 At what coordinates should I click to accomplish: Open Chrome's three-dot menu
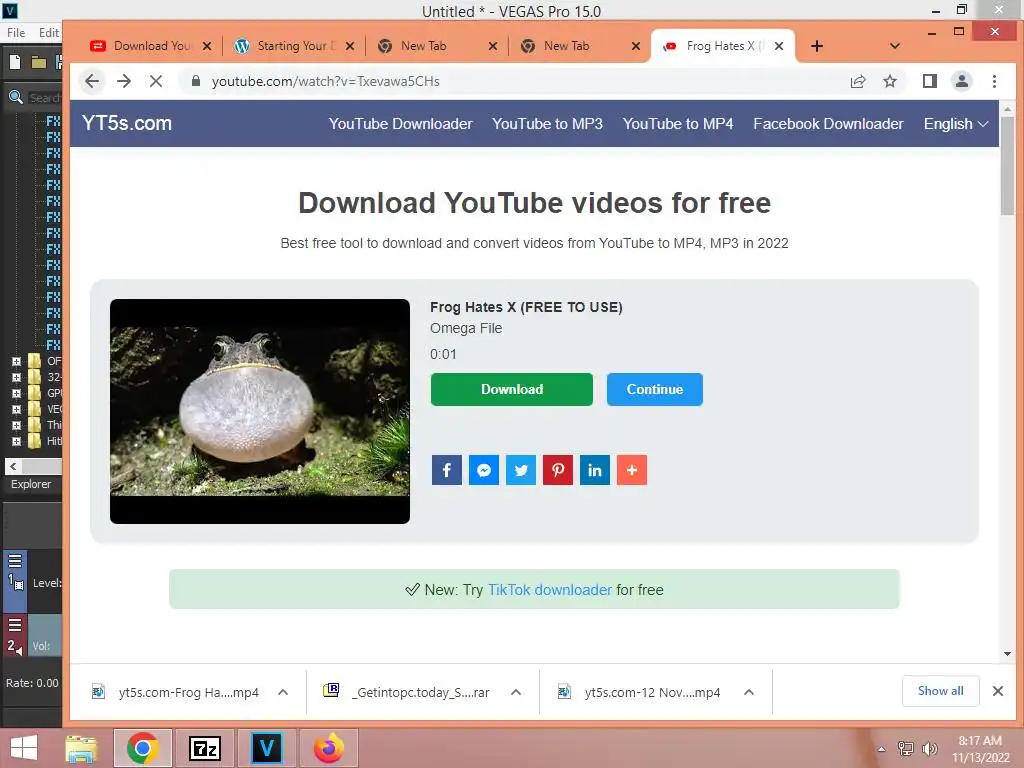coord(994,81)
